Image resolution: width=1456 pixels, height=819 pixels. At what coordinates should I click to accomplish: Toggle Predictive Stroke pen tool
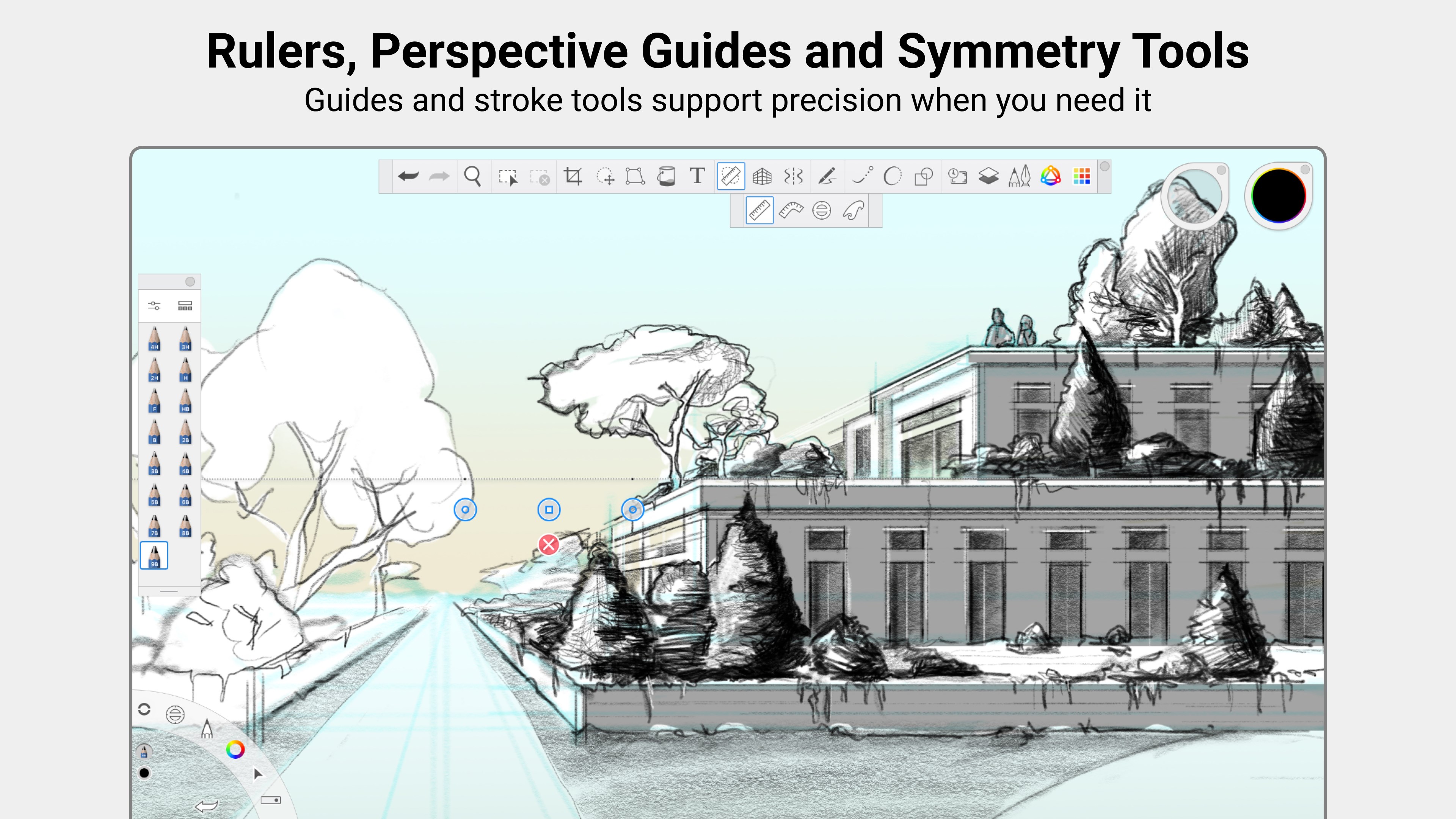coord(827,176)
